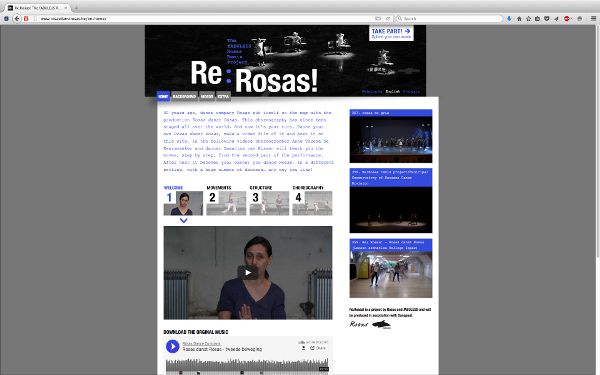600x375 pixels.
Task: Click the Adblock Plus red icon
Action: pyautogui.click(x=567, y=18)
